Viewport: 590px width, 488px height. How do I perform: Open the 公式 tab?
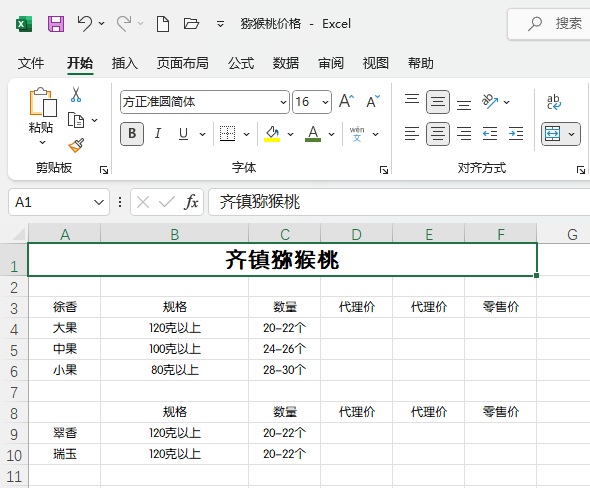click(x=241, y=63)
